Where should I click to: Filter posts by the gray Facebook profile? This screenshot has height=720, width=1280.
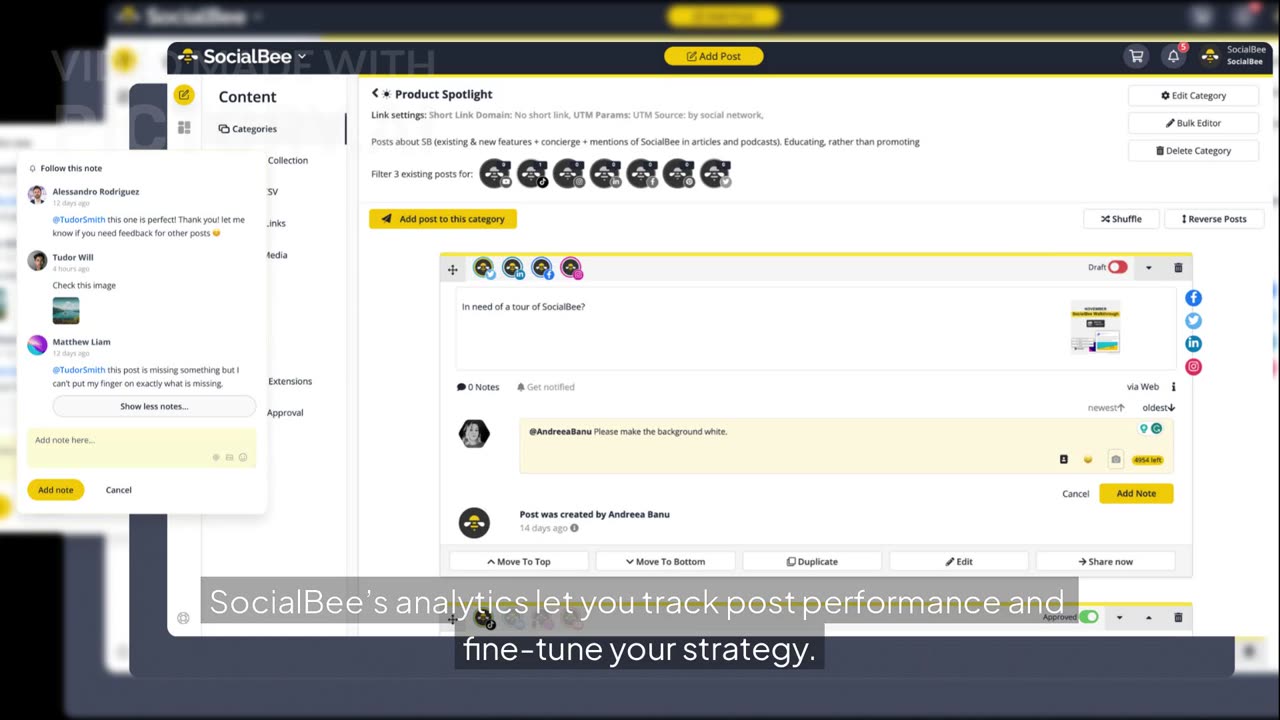(642, 174)
